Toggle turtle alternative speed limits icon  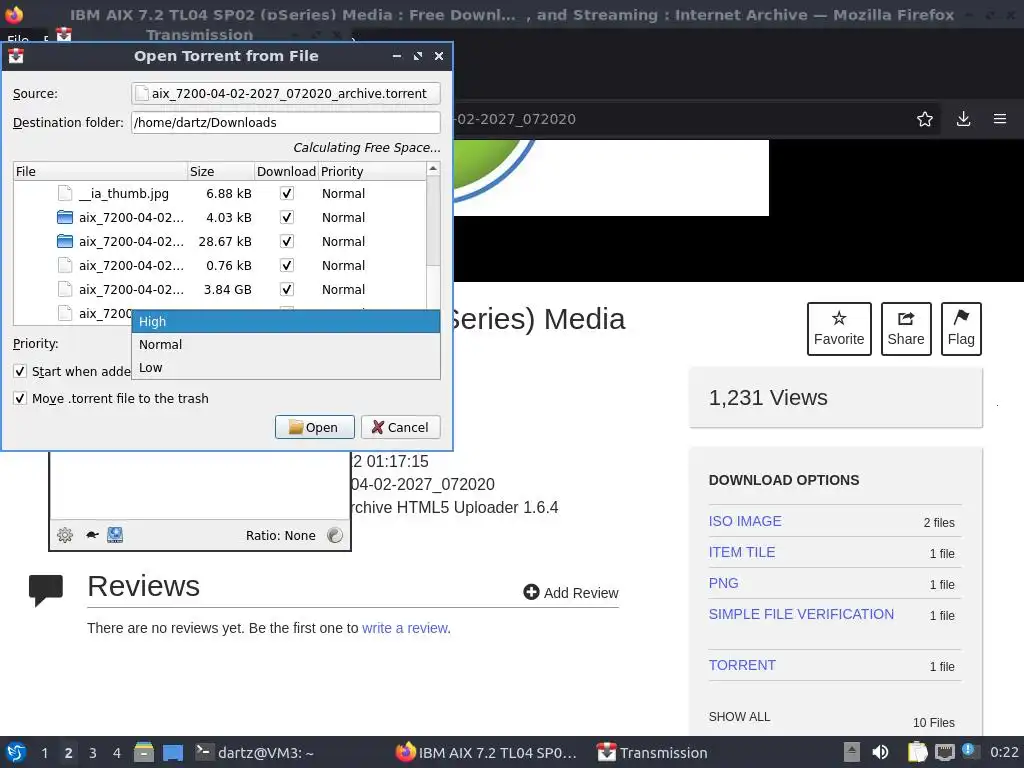click(x=92, y=536)
